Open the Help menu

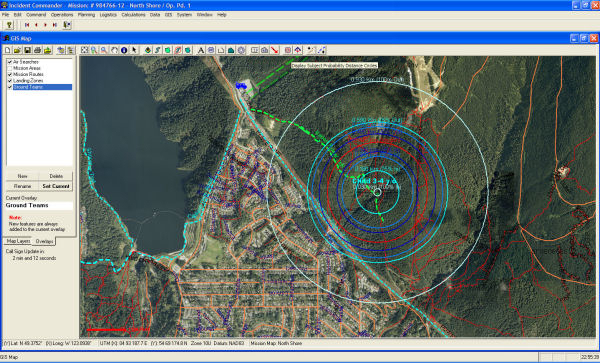[222, 15]
